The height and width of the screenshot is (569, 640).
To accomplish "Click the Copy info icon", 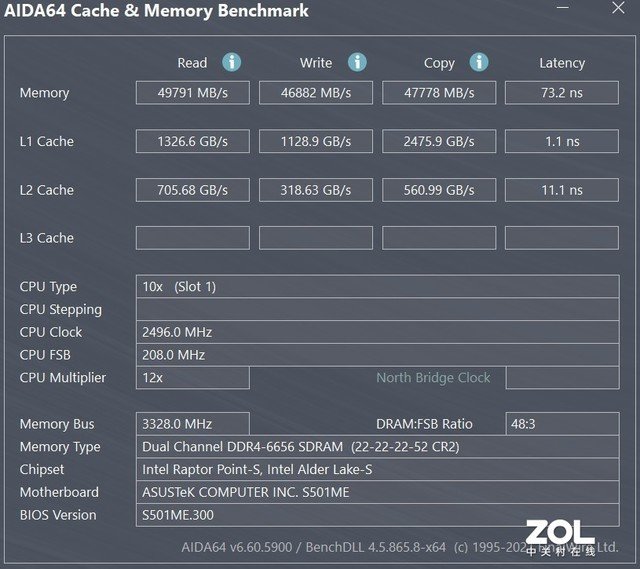I will (479, 62).
